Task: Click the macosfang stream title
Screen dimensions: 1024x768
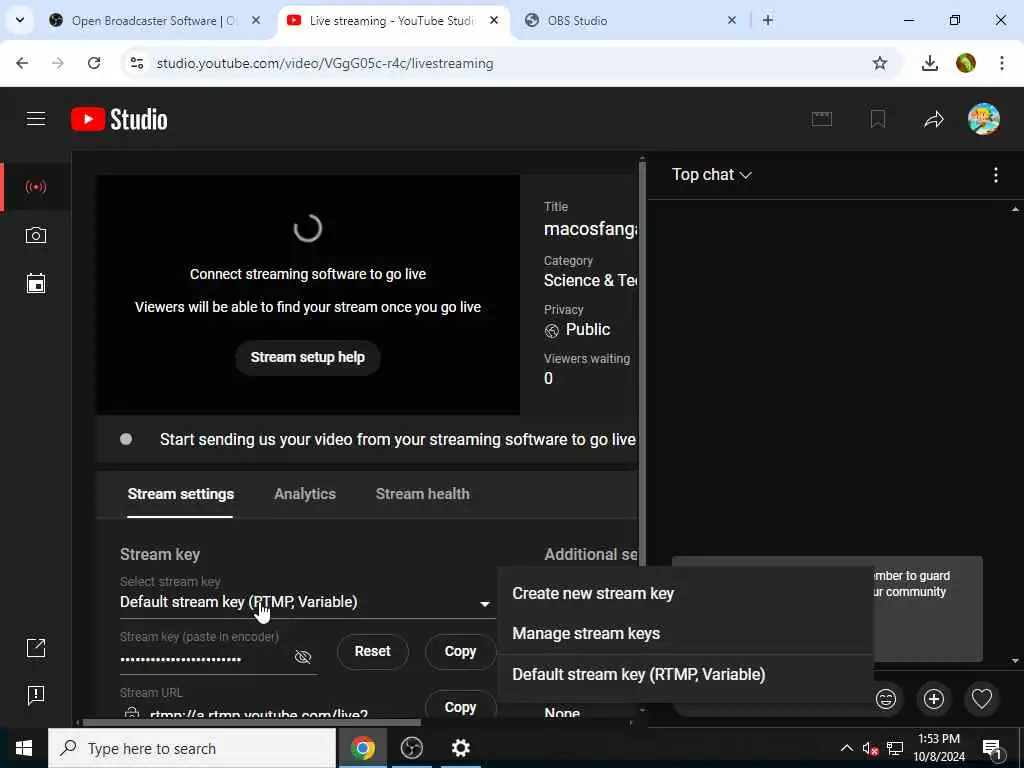Action: click(590, 229)
